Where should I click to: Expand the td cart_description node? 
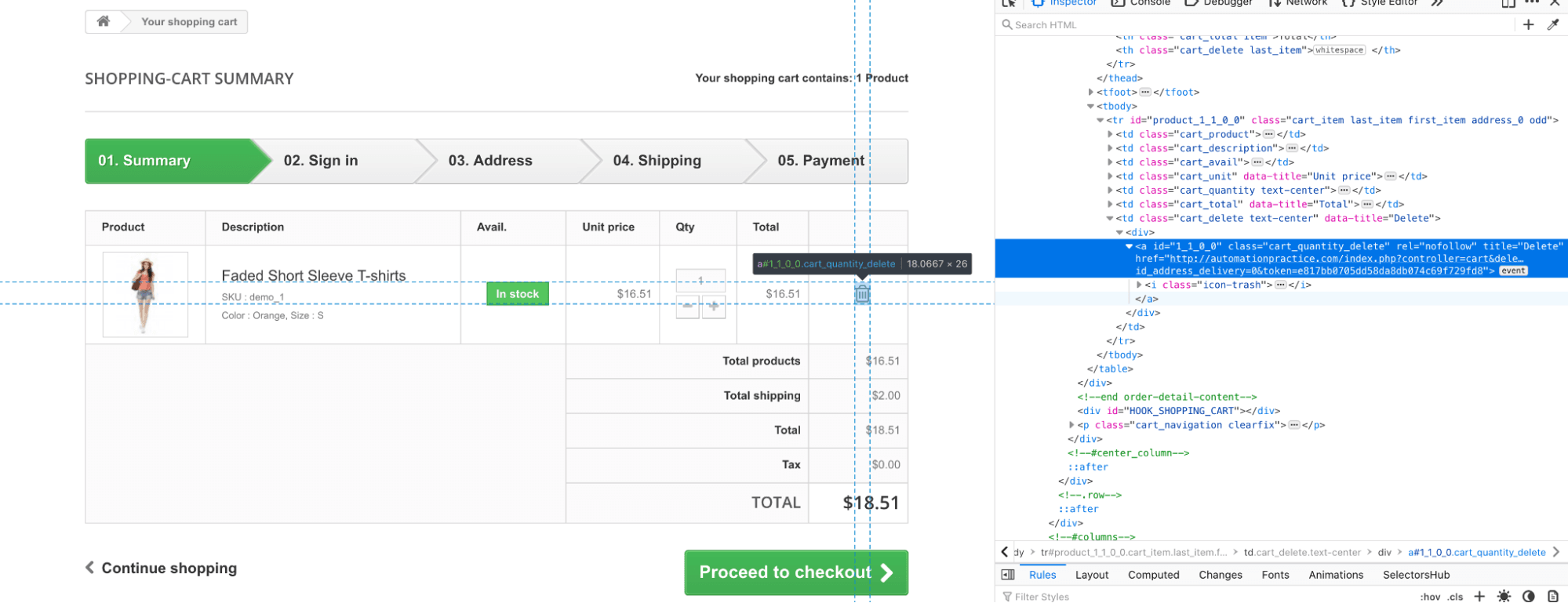[x=1110, y=148]
